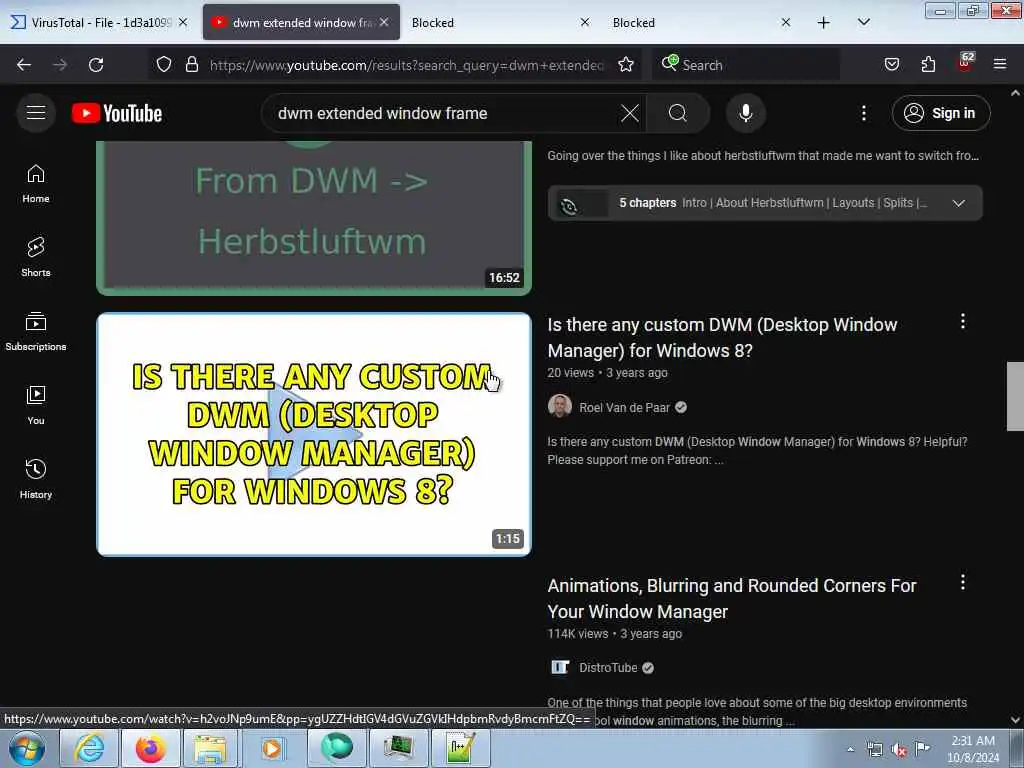This screenshot has height=768, width=1024.
Task: Open Animations, Blurring and Rounded Corners title
Action: pyautogui.click(x=731, y=598)
